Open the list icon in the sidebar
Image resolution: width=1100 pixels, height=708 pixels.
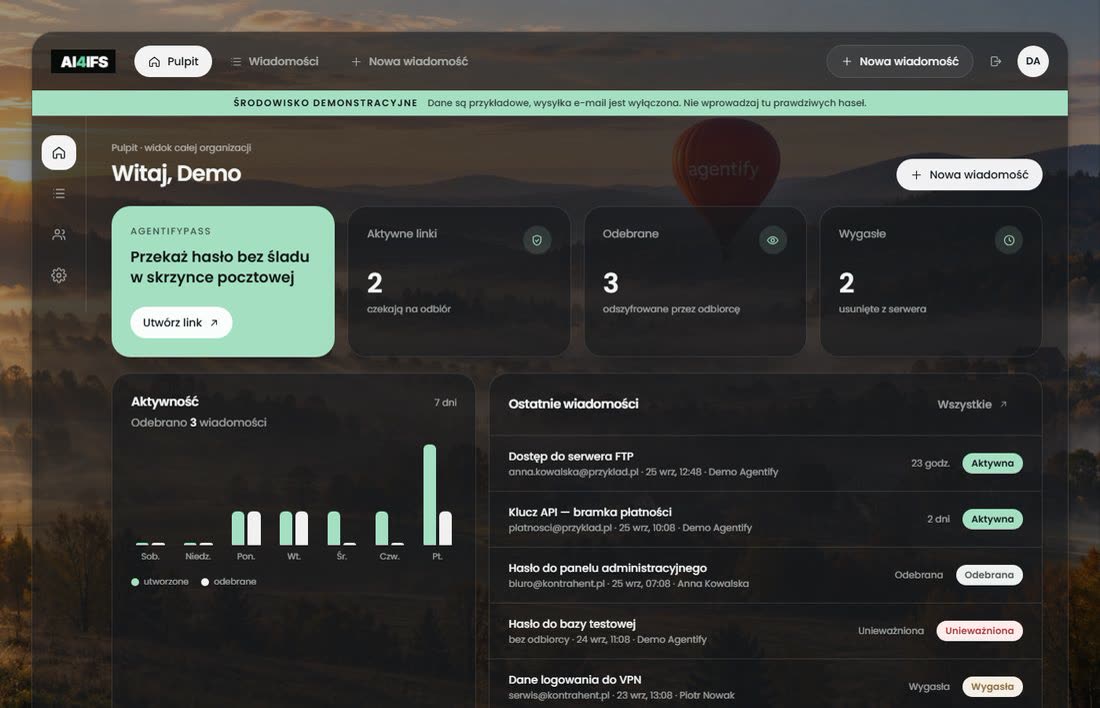click(59, 193)
